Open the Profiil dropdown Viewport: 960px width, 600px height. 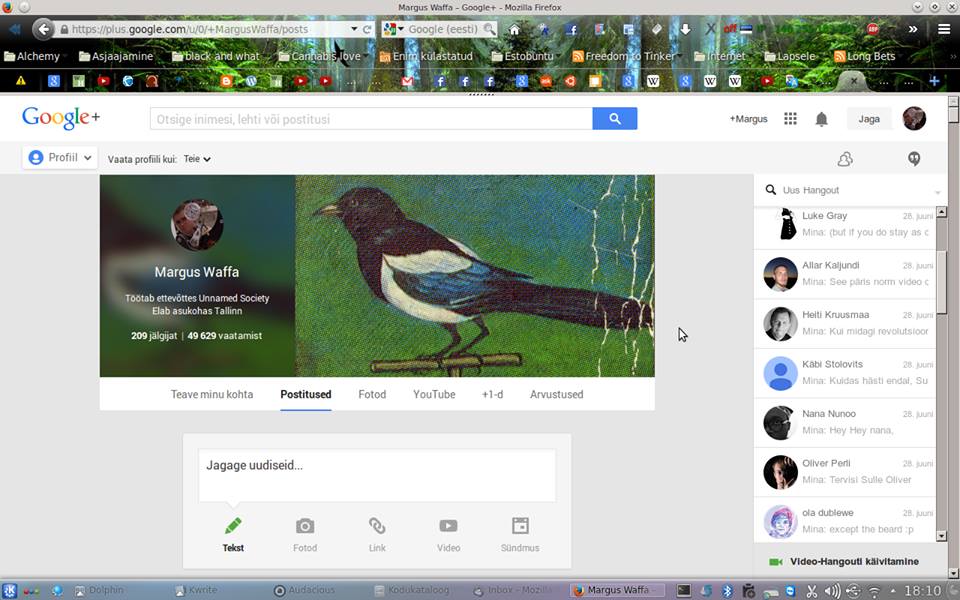pos(60,158)
